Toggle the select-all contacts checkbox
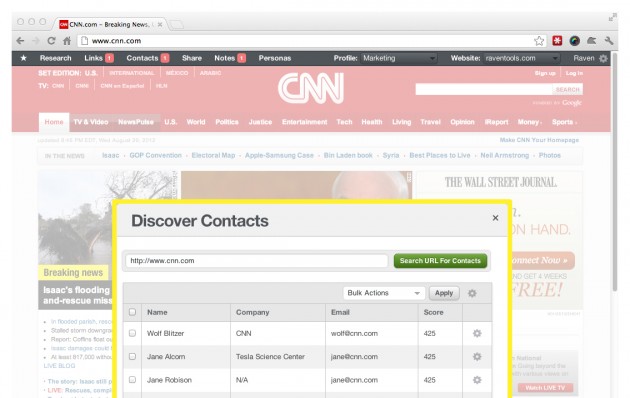The width and height of the screenshot is (630, 398). tap(132, 312)
